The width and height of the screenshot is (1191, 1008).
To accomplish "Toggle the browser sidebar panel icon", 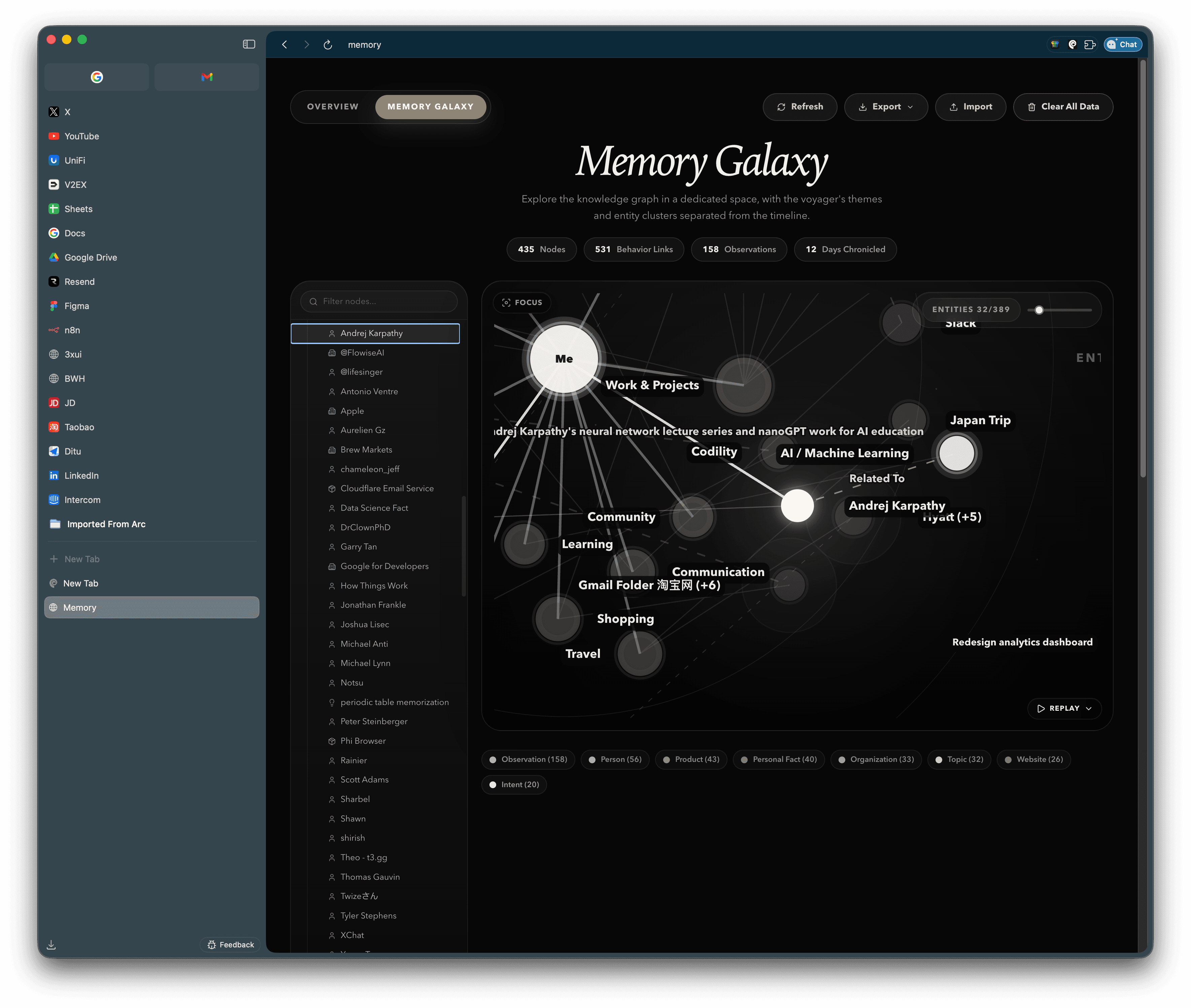I will click(248, 44).
